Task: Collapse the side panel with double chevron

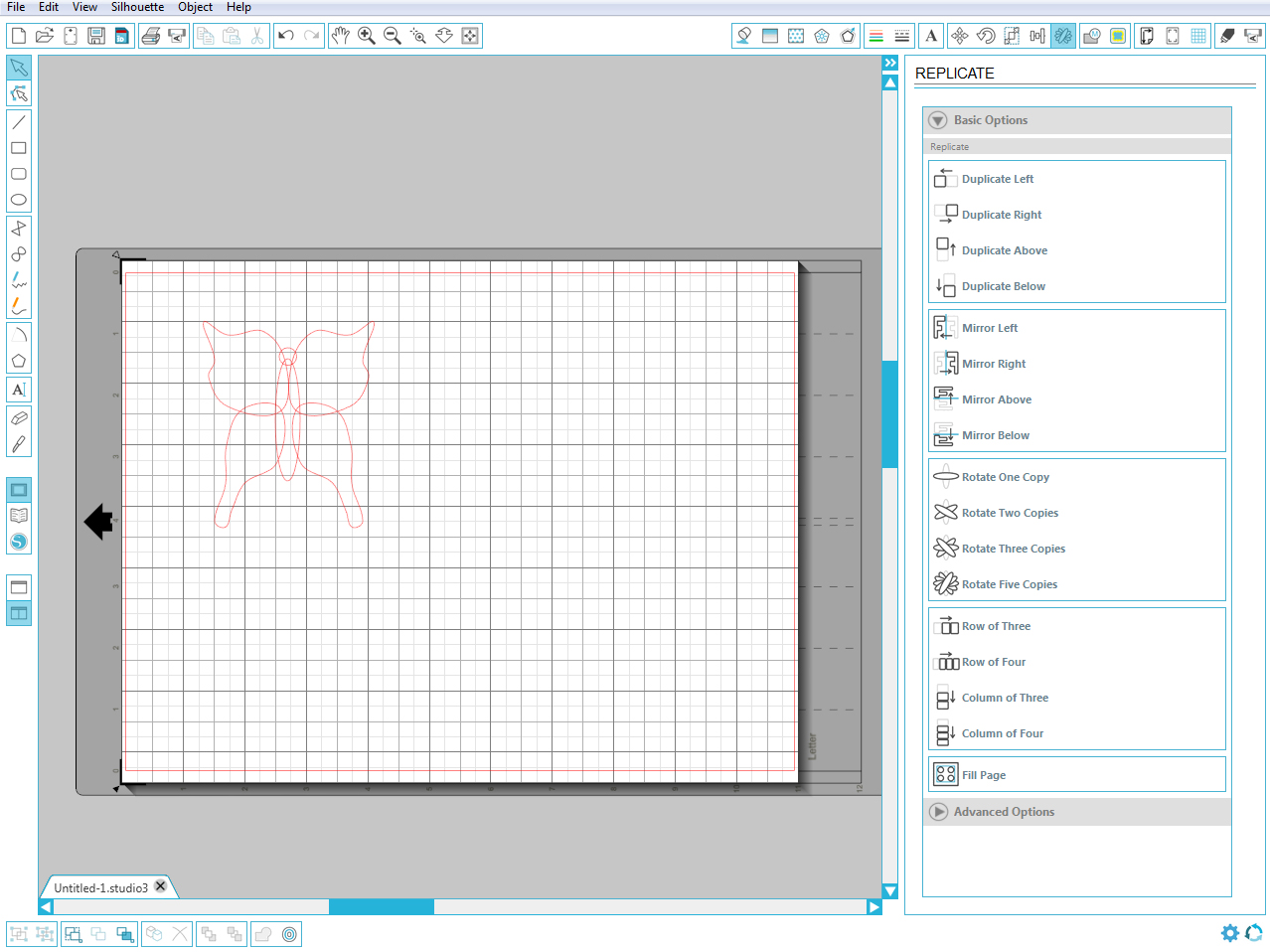Action: [890, 63]
